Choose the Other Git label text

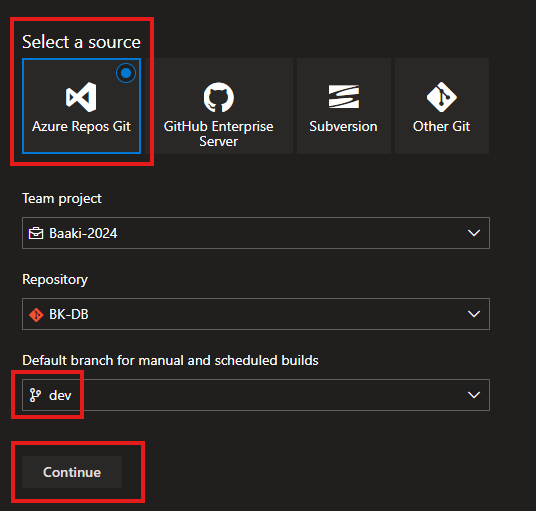pyautogui.click(x=442, y=126)
